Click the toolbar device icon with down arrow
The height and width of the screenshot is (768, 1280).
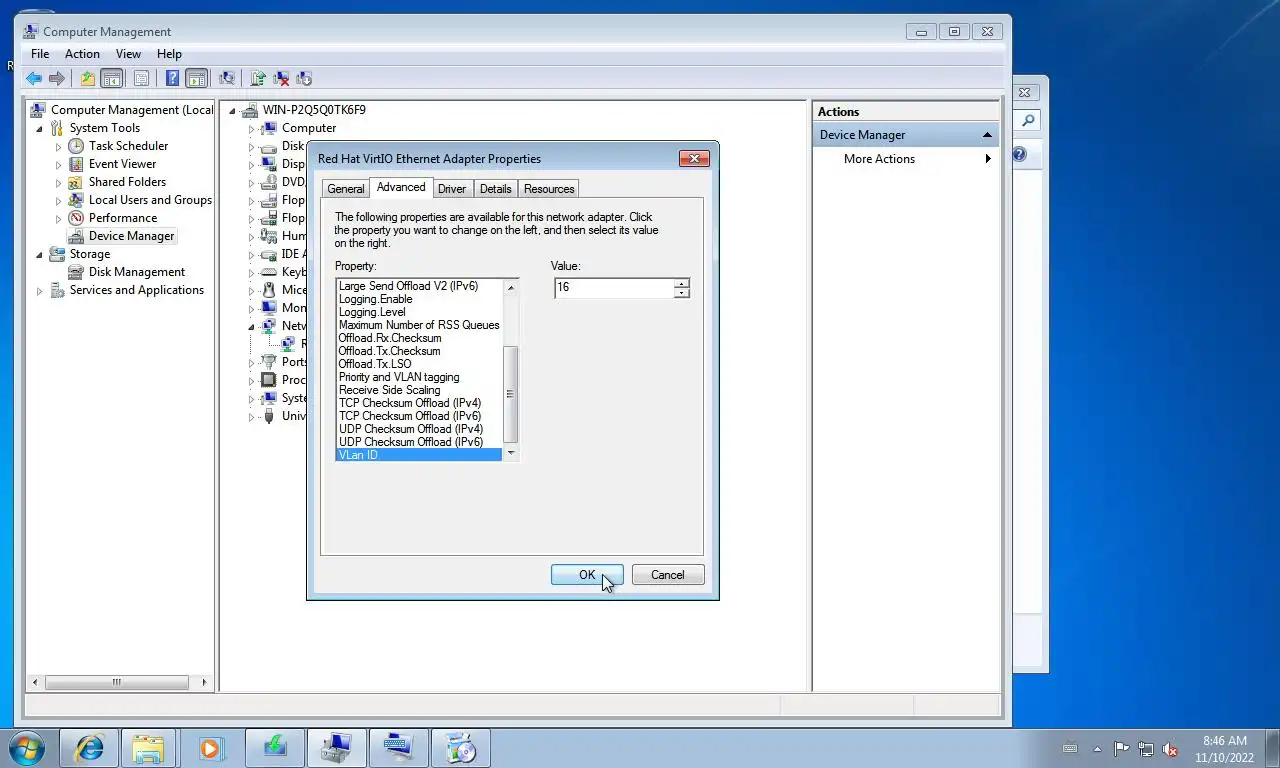click(x=304, y=78)
